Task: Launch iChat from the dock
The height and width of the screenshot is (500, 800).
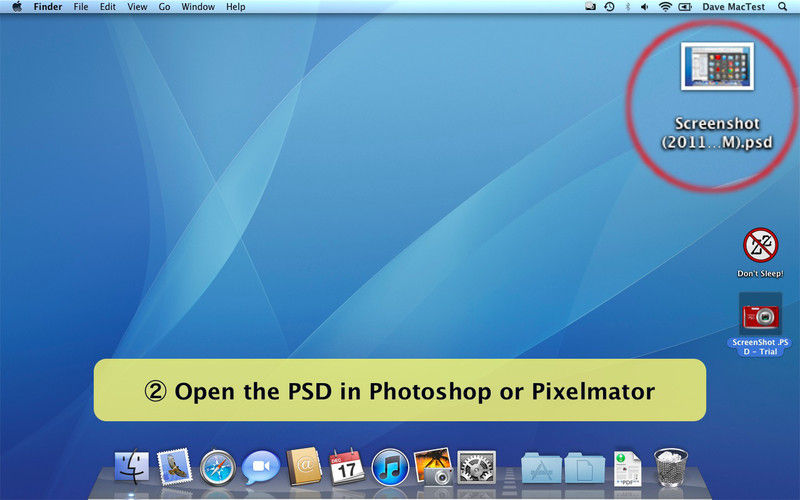Action: click(260, 467)
